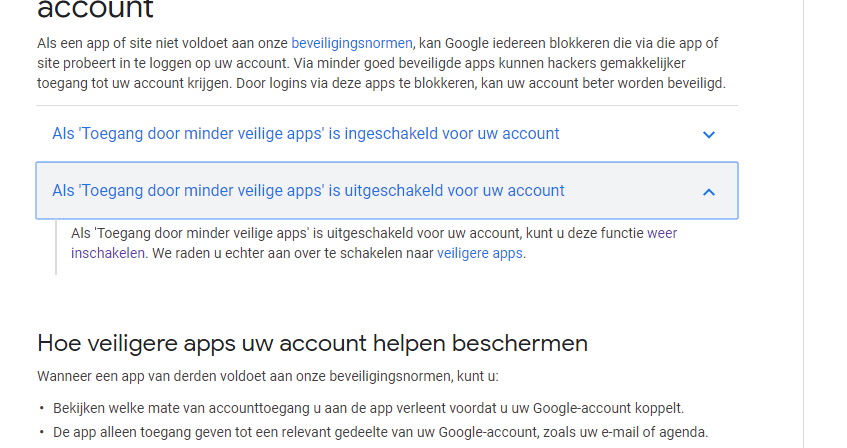Image resolution: width=847 pixels, height=448 pixels.
Task: Click the divider line above the first expandable section
Action: tap(387, 105)
